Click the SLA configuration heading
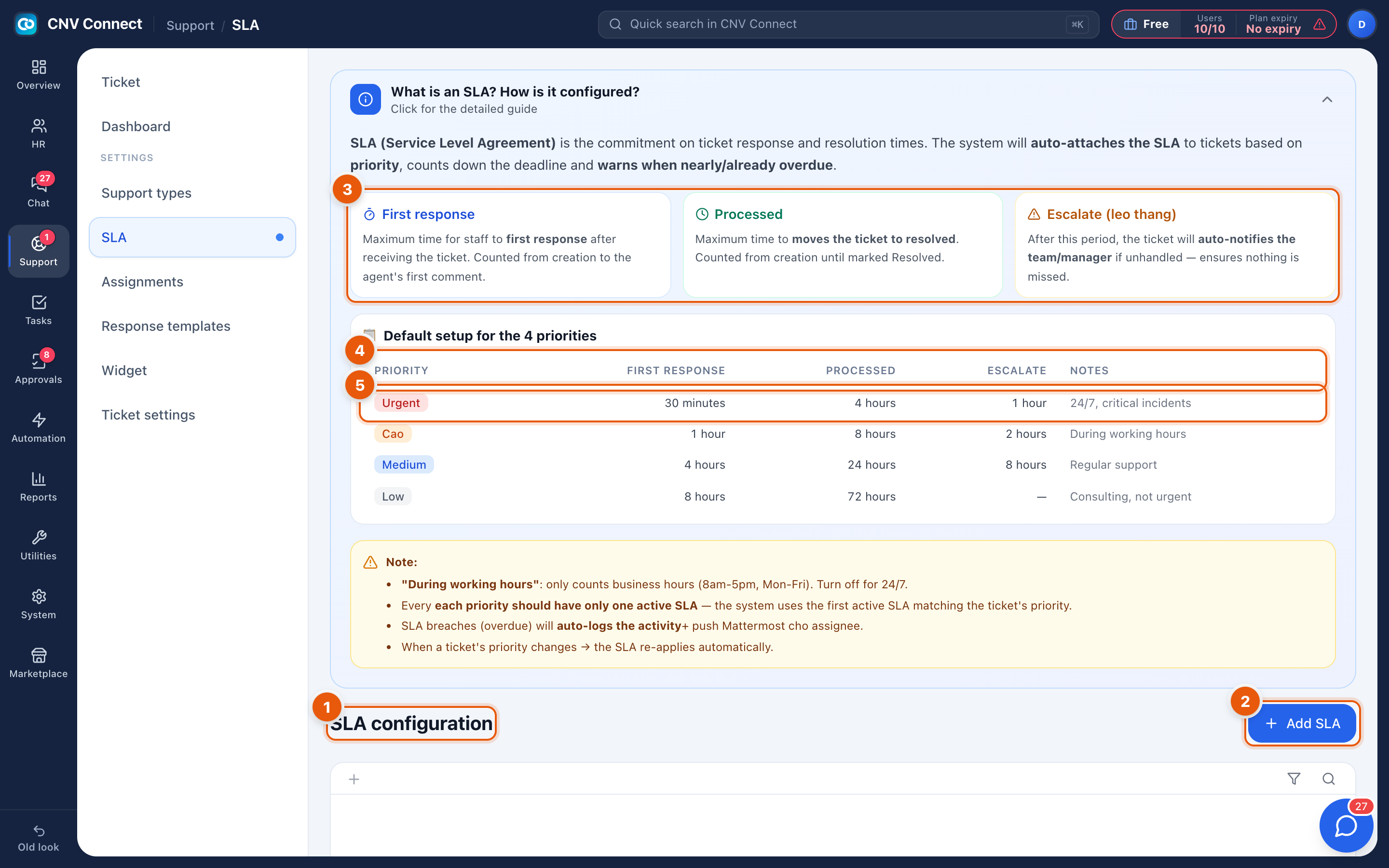The height and width of the screenshot is (868, 1389). pos(411,723)
